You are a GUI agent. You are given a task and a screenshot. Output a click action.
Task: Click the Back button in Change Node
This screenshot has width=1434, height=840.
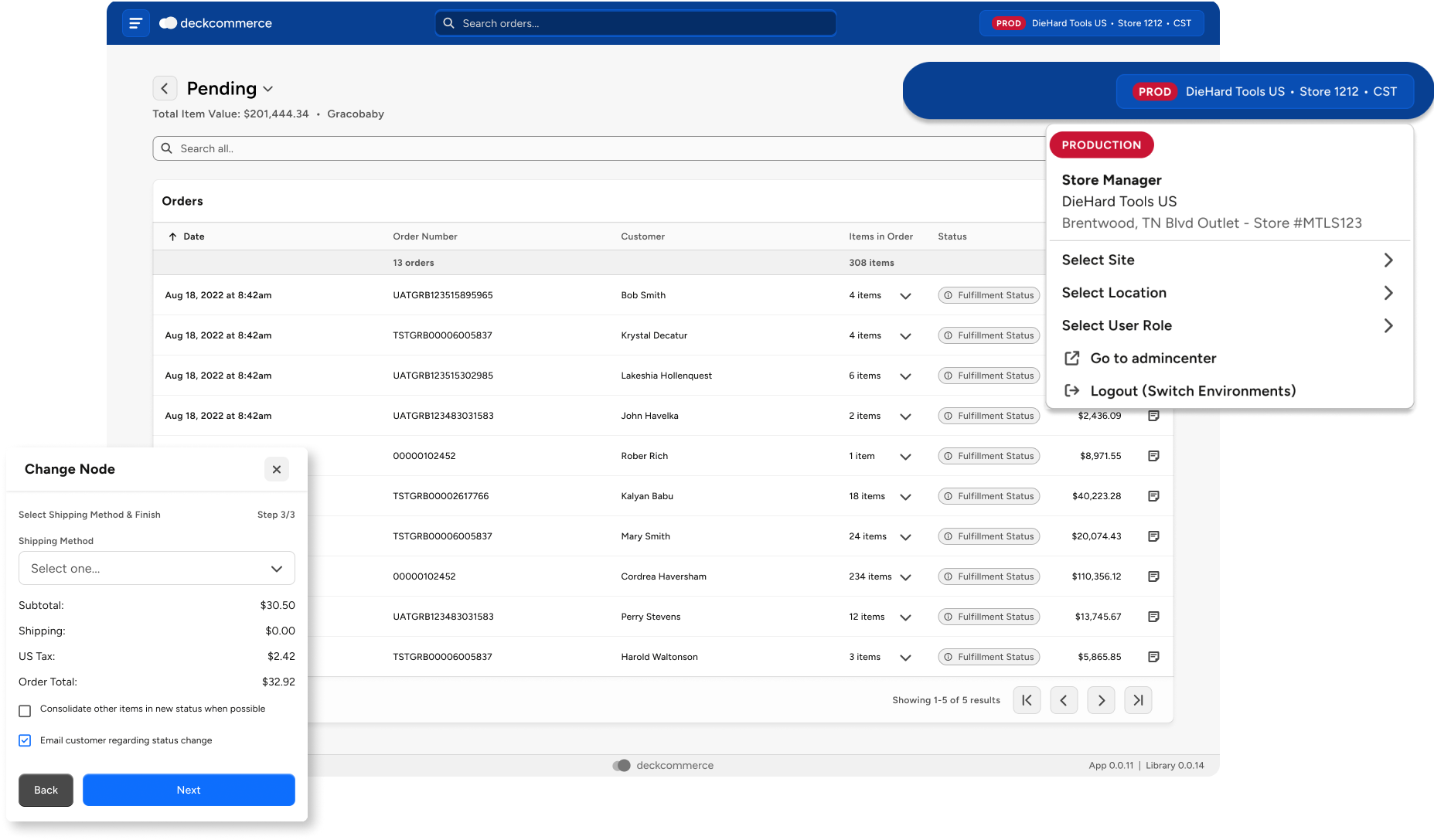46,790
